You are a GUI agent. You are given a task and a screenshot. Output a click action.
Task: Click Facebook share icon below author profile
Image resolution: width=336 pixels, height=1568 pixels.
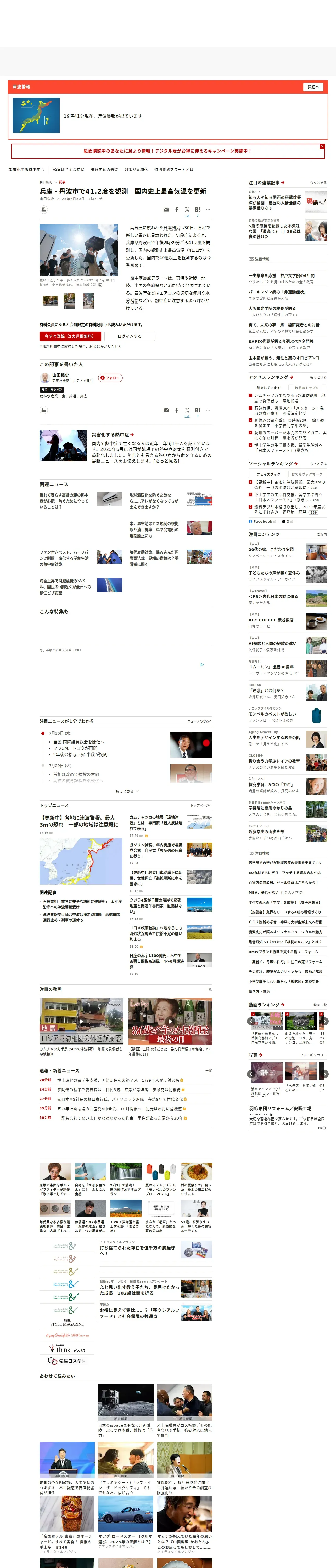pyautogui.click(x=177, y=410)
